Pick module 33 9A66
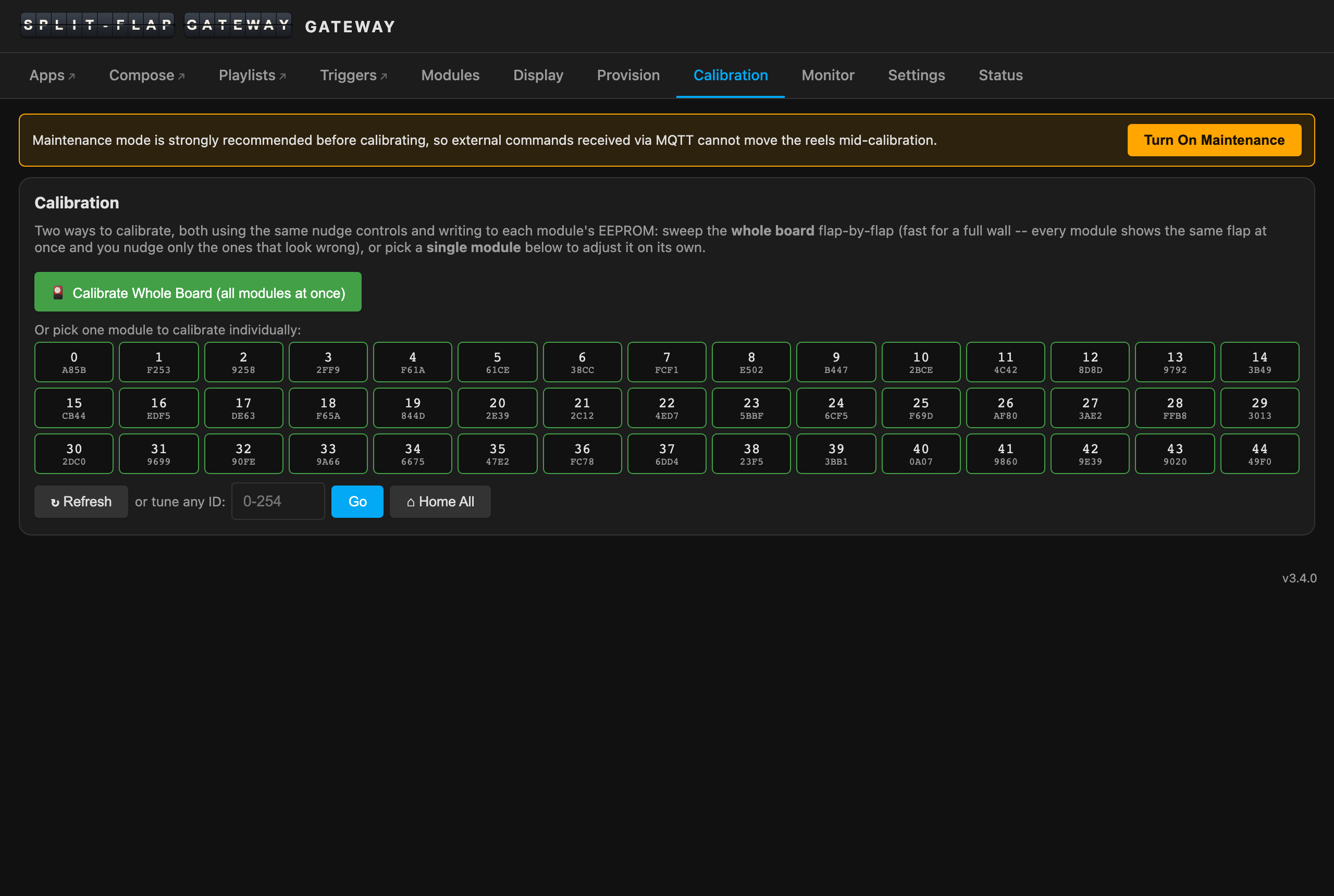 [328, 454]
